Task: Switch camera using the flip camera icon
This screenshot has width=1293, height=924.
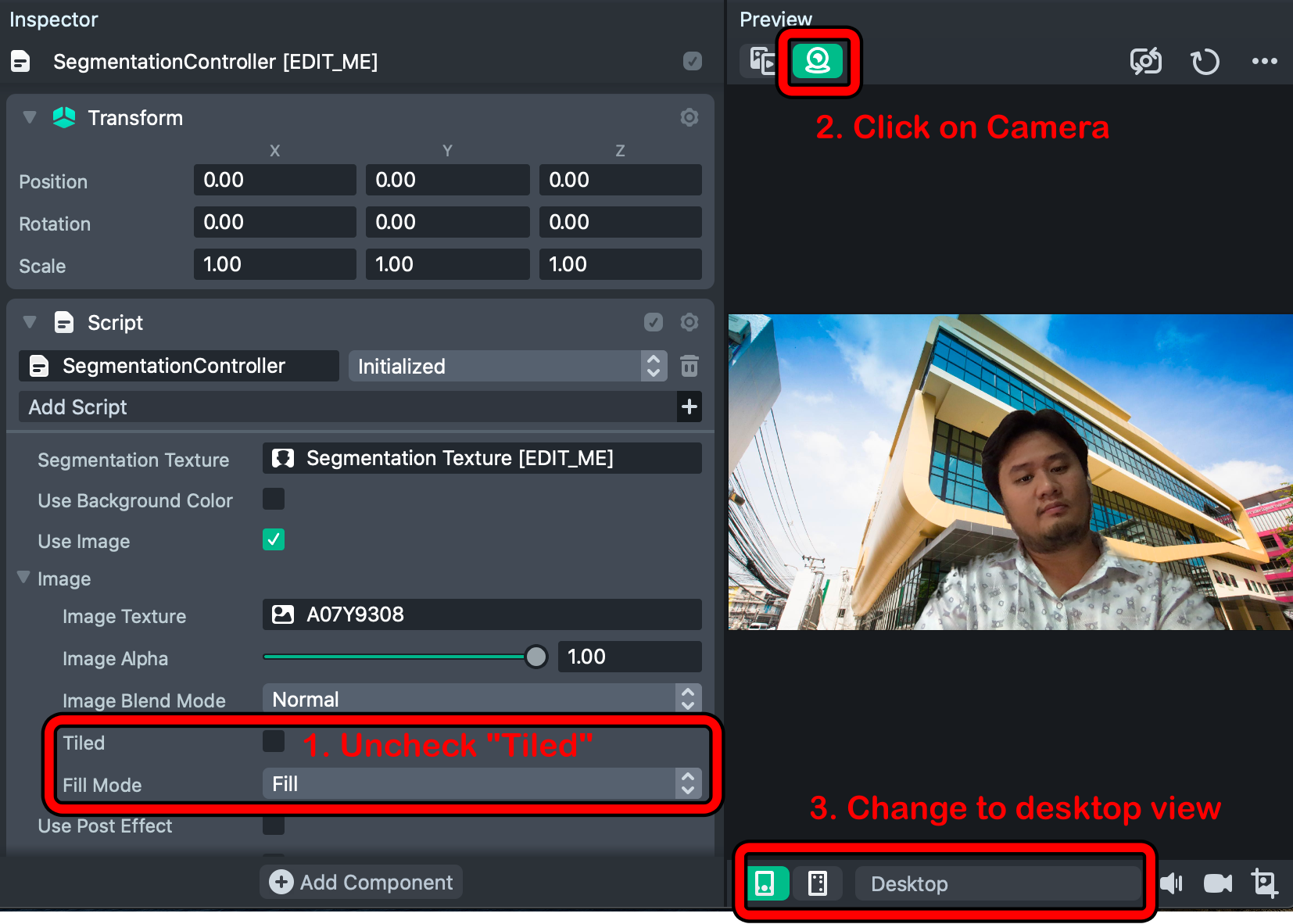Action: [x=1146, y=61]
